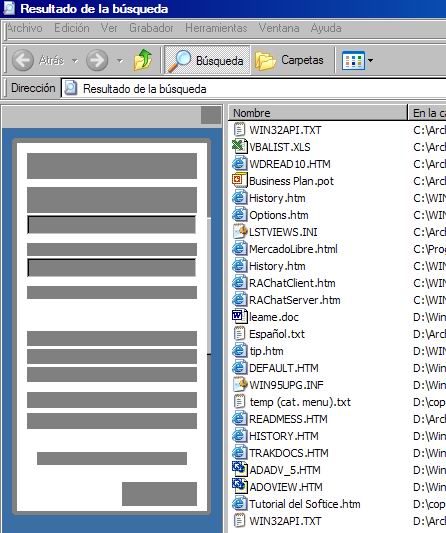The image size is (446, 533).
Task: Open the Views icon button
Action: tap(353, 61)
